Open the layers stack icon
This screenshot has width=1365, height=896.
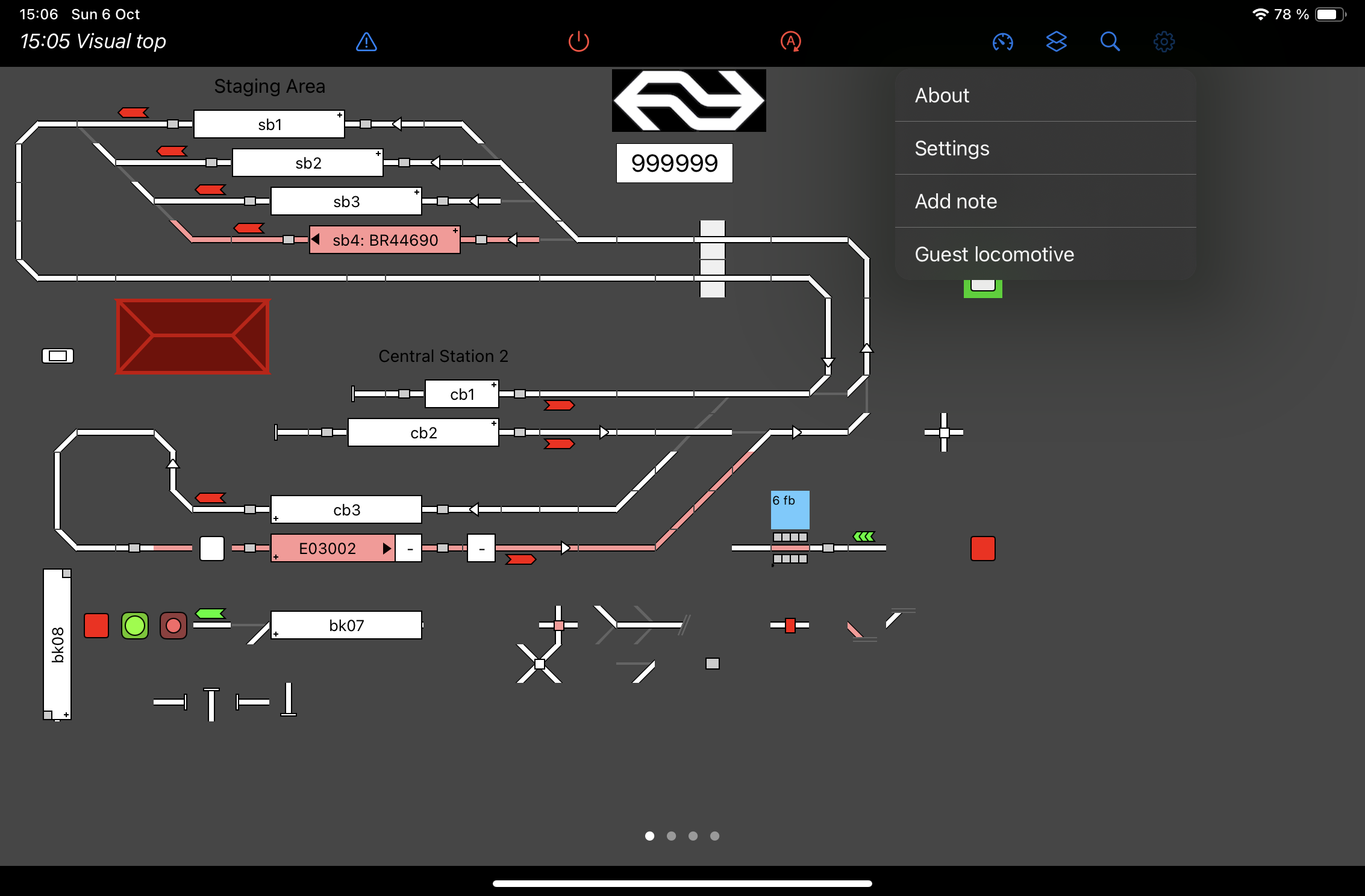[1056, 42]
